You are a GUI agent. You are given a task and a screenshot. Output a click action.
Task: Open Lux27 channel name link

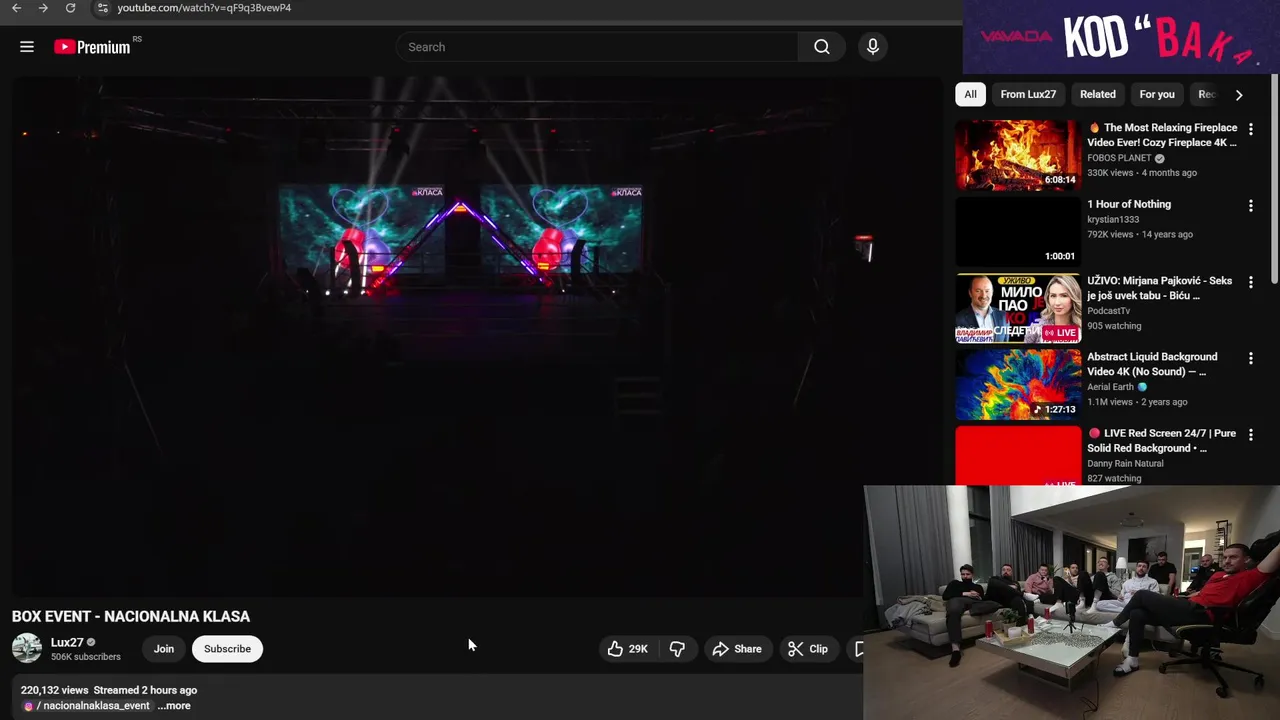point(67,642)
